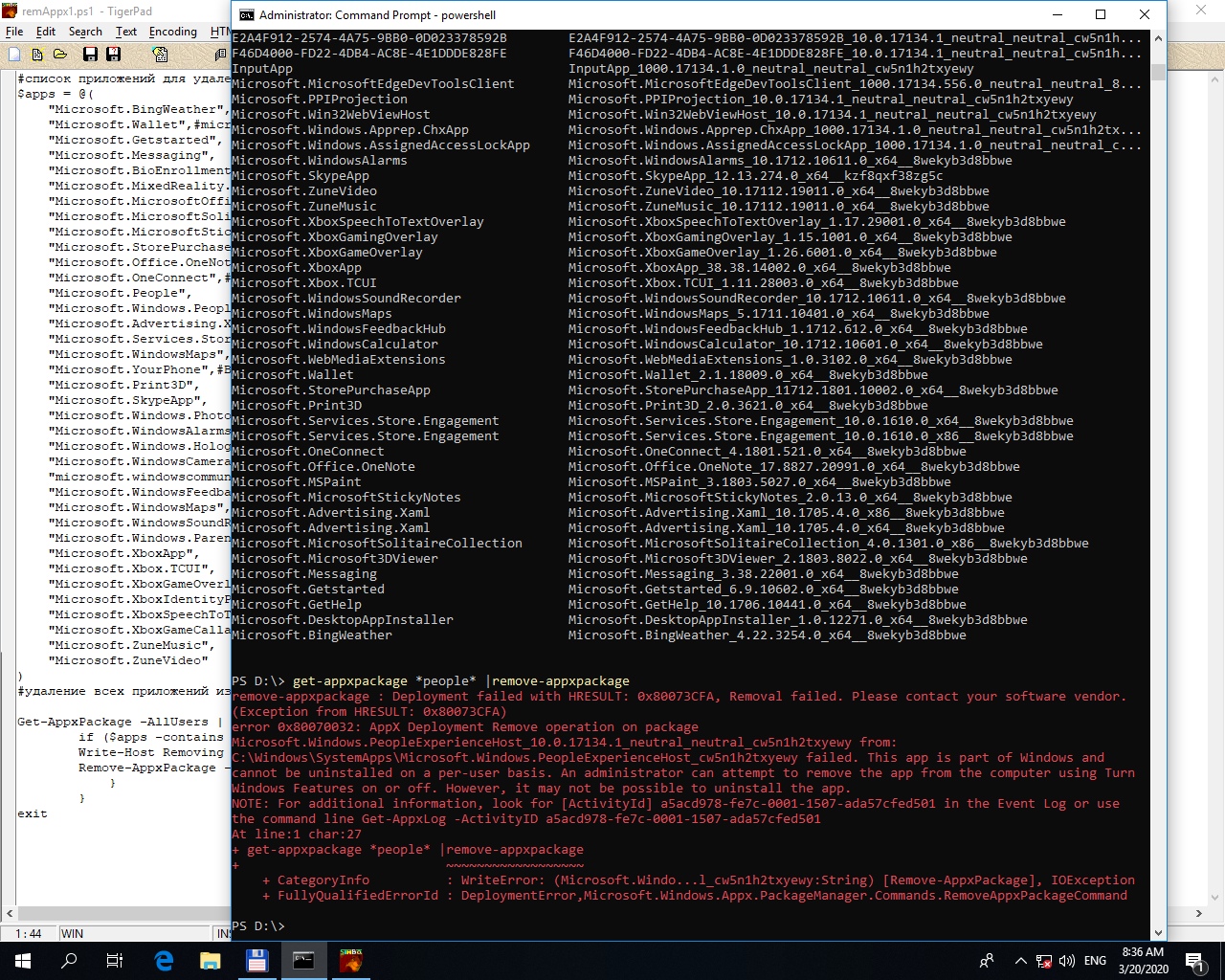Click console scrollbar down arrow
Viewport: 1225px width, 980px height.
pos(1159,933)
